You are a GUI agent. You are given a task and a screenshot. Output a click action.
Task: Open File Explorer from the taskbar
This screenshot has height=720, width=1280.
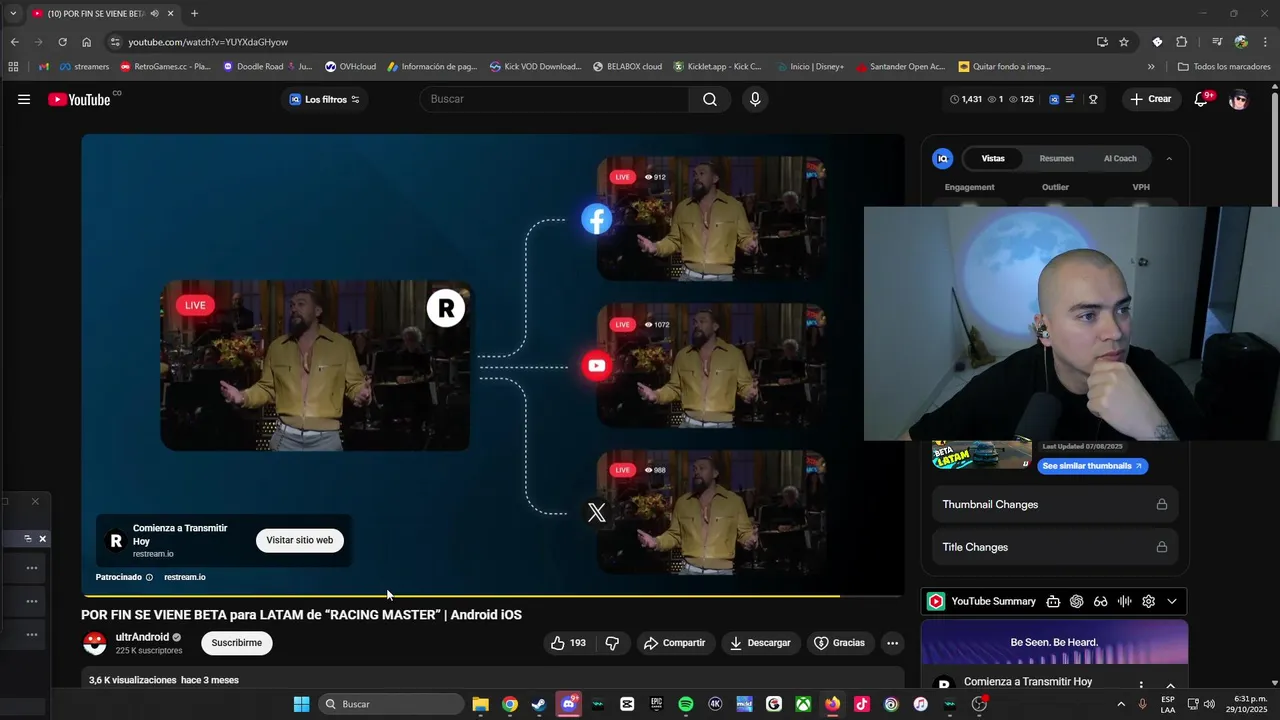[480, 704]
